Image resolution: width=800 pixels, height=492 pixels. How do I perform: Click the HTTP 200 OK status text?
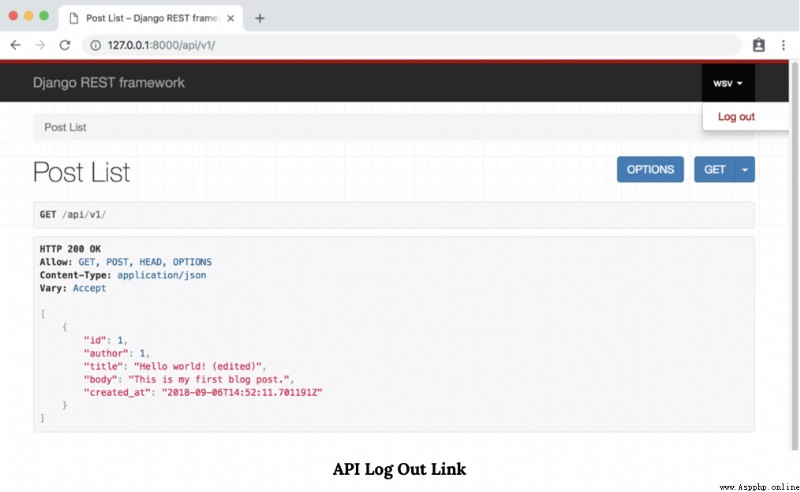[x=70, y=249]
